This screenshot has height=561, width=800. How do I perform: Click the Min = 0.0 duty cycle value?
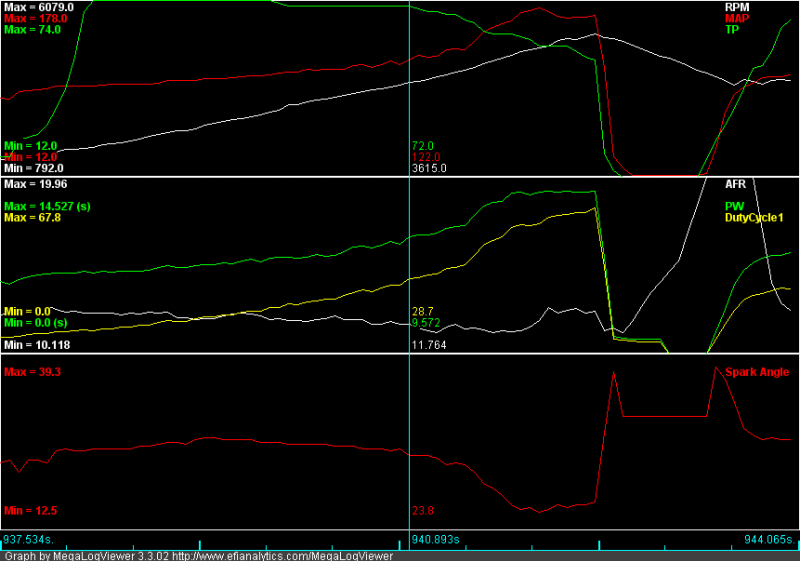tap(28, 312)
